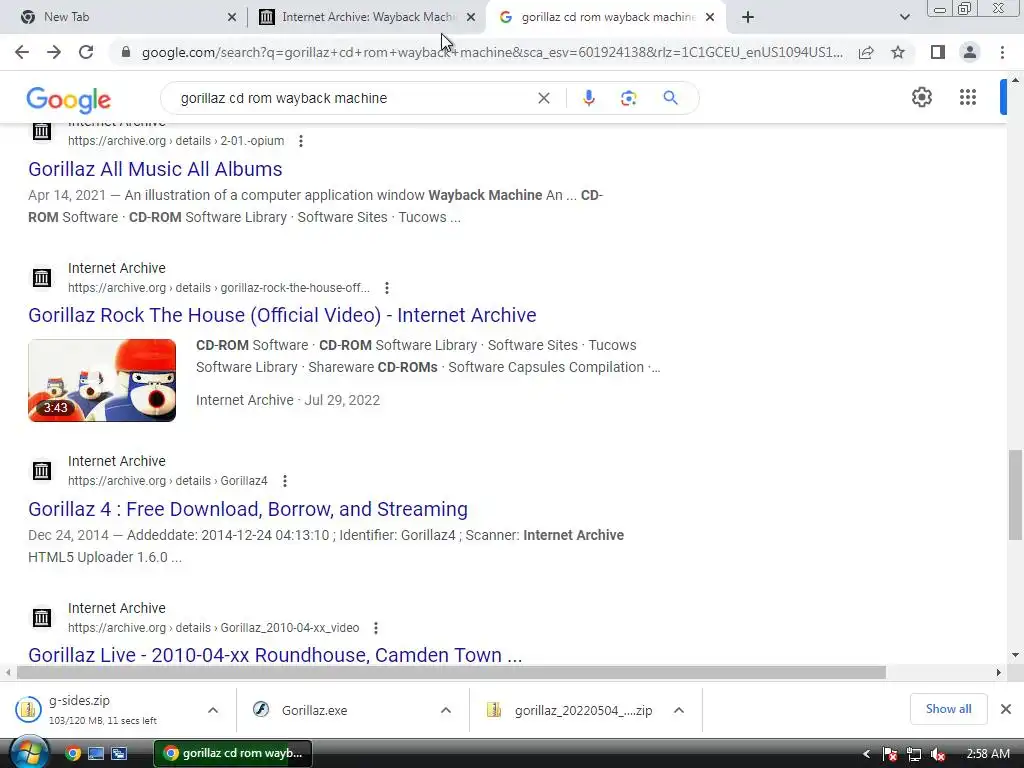
Task: Click the address bar URL
Action: (492, 52)
